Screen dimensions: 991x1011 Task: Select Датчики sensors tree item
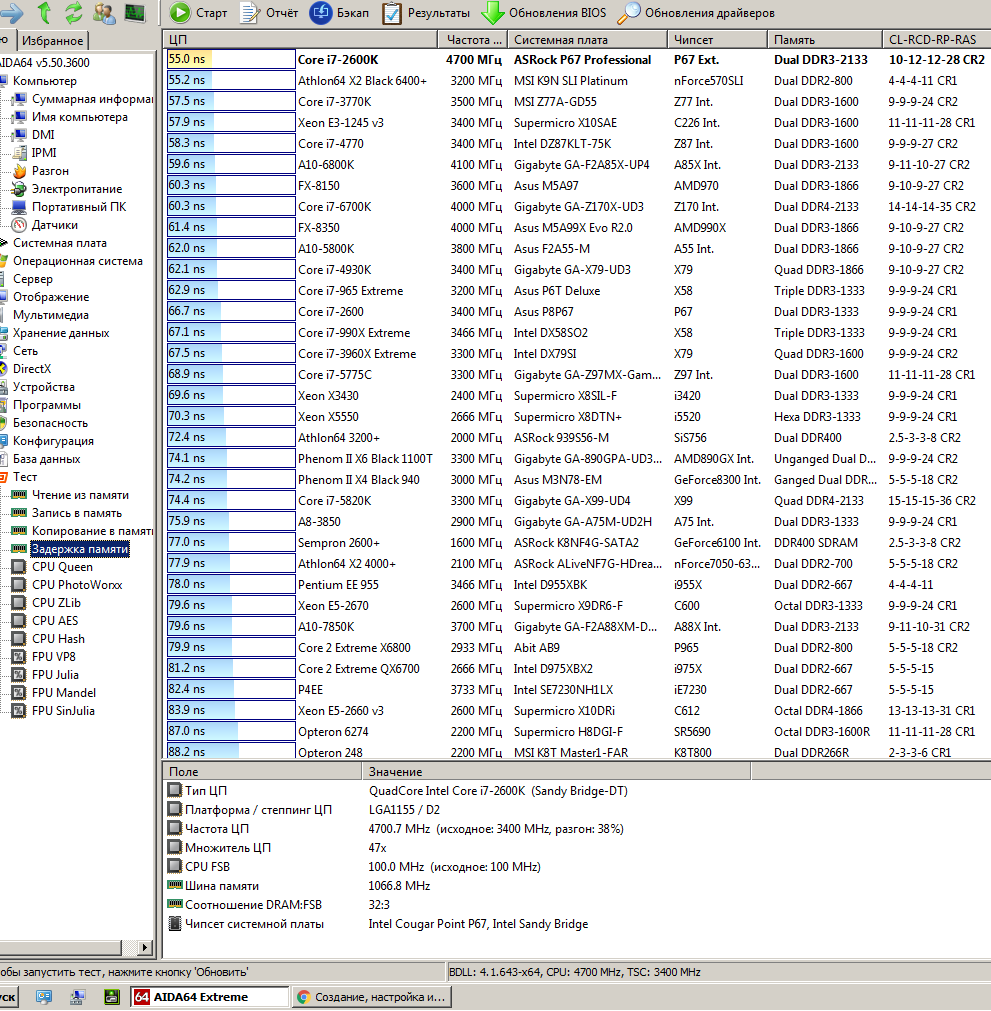tap(46, 225)
